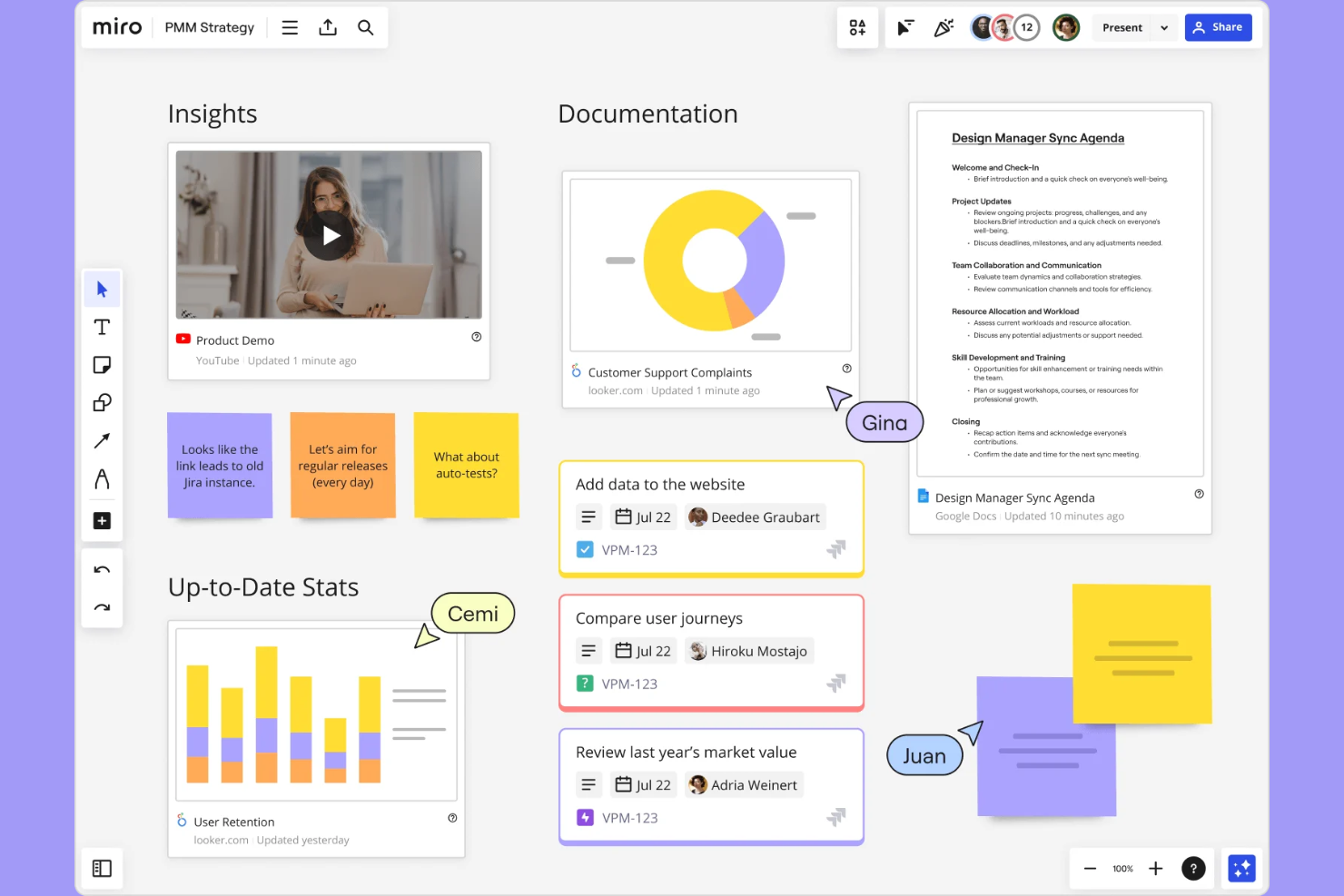Open the board menu via hamburger icon

(289, 27)
